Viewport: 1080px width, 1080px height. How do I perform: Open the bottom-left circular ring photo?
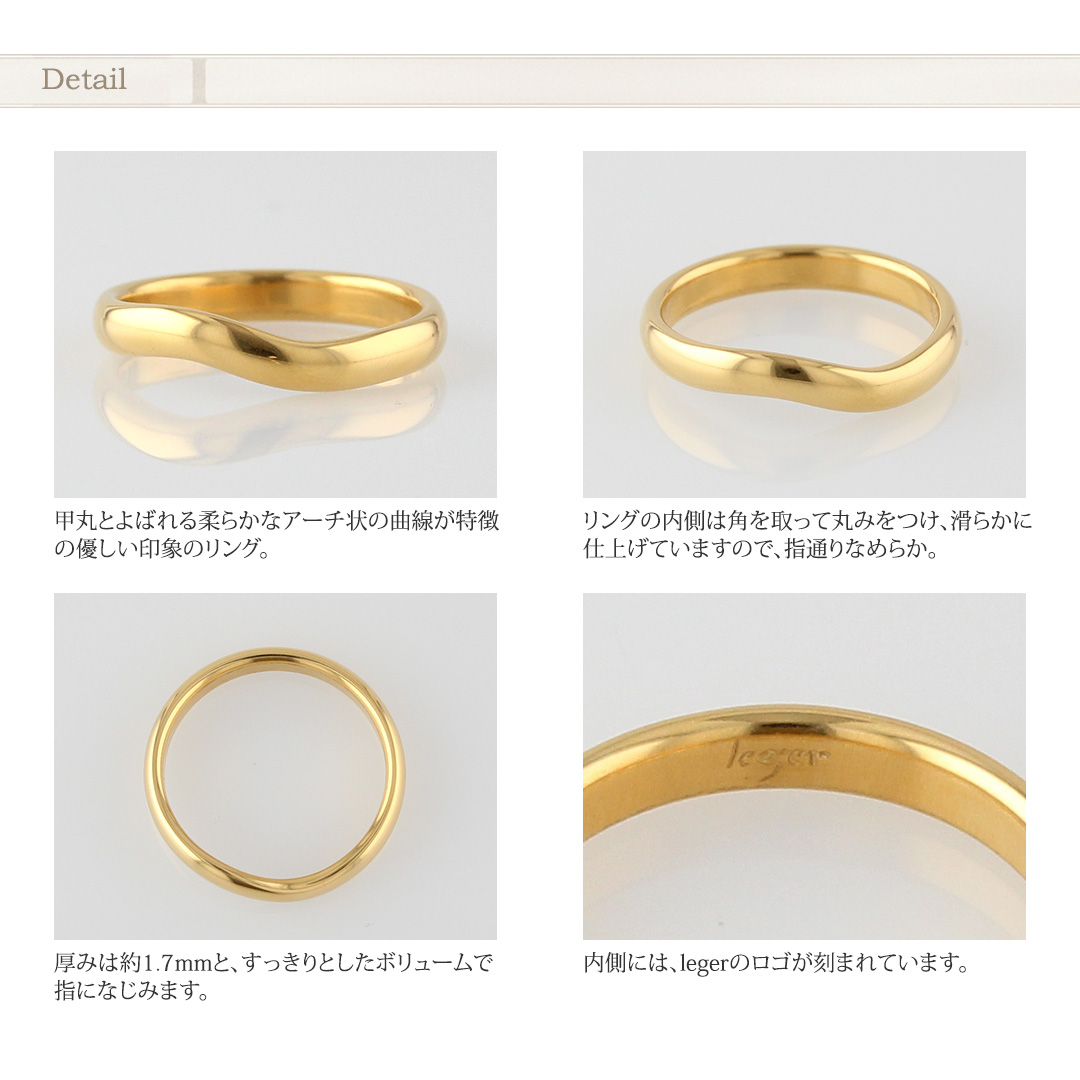click(275, 766)
